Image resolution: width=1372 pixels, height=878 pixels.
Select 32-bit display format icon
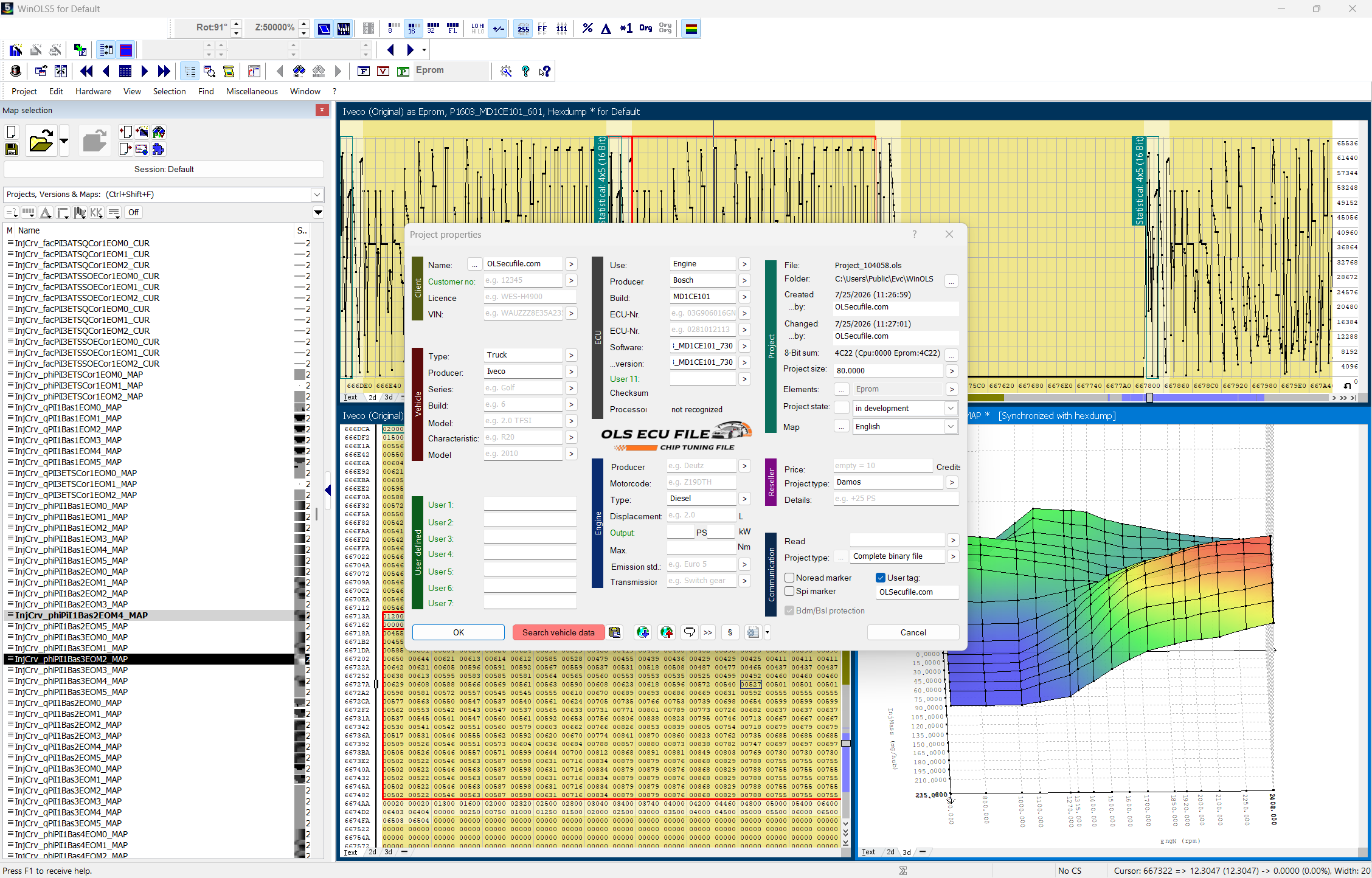[x=432, y=28]
